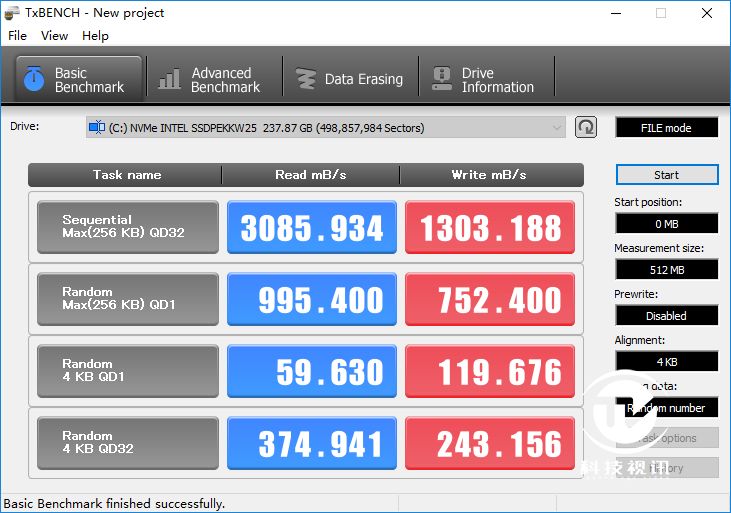Image resolution: width=731 pixels, height=513 pixels.
Task: Change the Alignment 4 KB setting
Action: 667,361
